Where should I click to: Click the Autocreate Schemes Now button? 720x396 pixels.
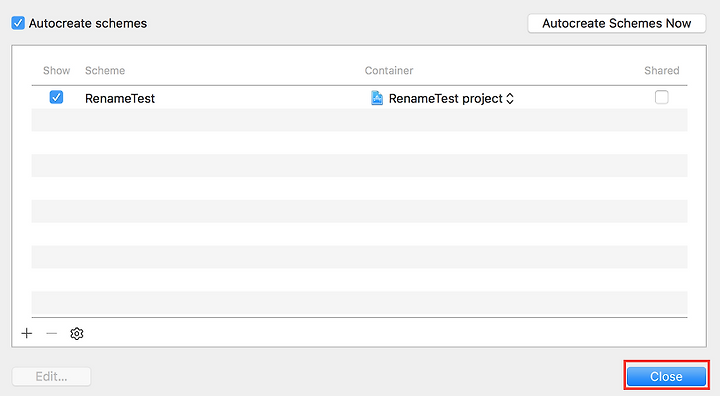point(617,23)
